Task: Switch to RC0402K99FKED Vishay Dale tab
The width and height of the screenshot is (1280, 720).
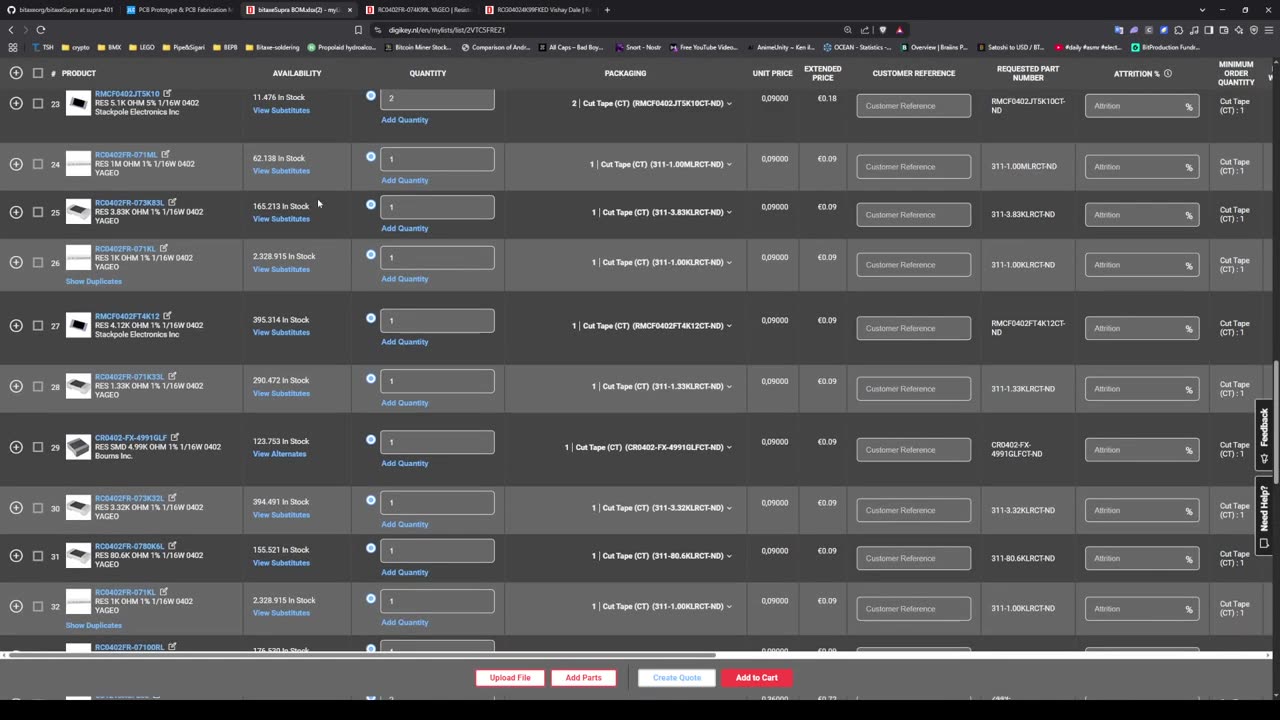Action: [538, 10]
